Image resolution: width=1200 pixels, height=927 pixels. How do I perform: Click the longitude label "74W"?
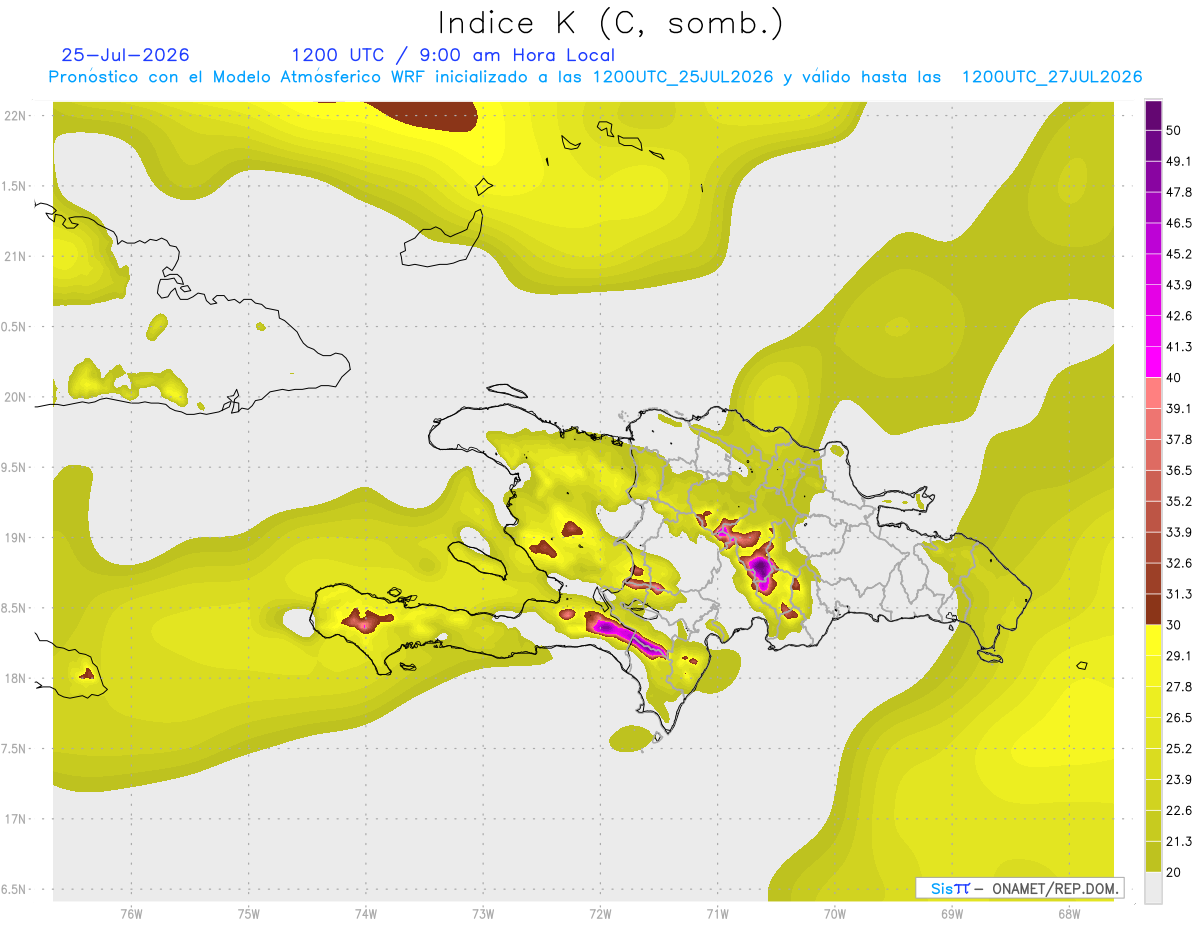(x=366, y=914)
